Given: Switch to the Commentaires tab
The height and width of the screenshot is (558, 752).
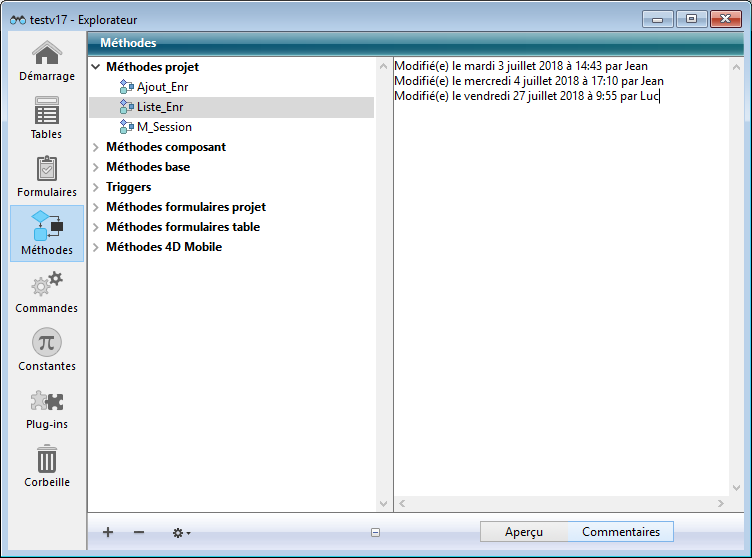Looking at the screenshot, I should pyautogui.click(x=620, y=532).
